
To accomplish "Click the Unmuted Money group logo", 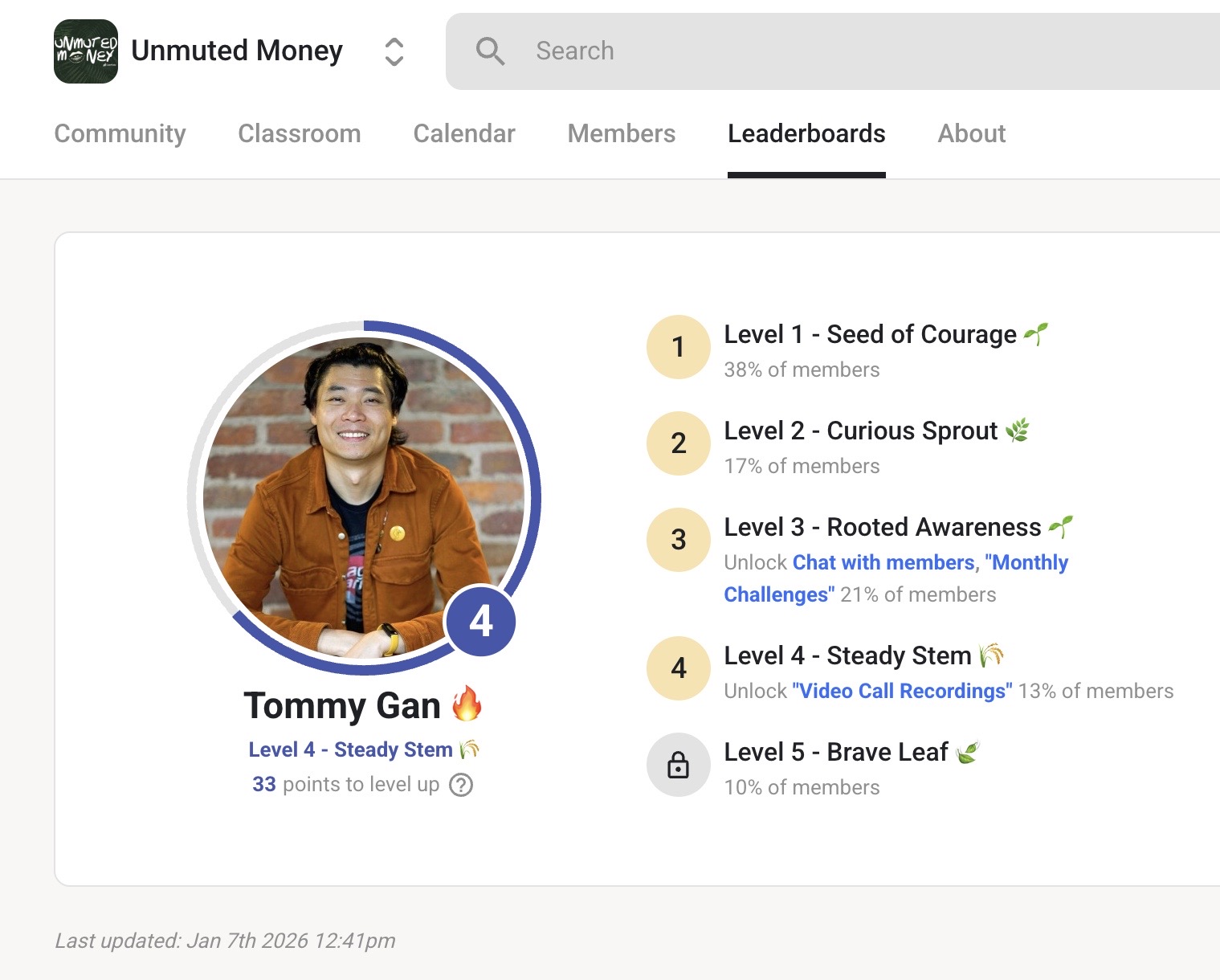I will pyautogui.click(x=86, y=51).
